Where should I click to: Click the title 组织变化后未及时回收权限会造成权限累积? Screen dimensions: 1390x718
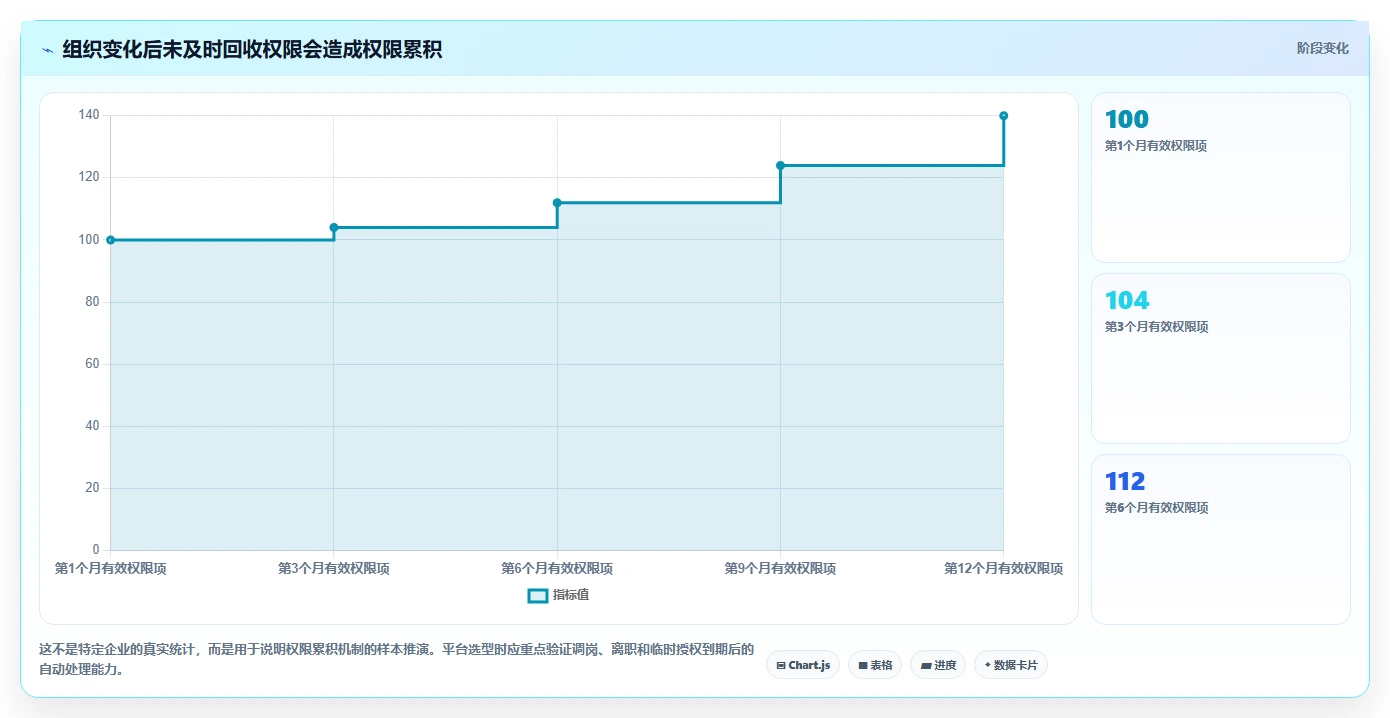[252, 49]
